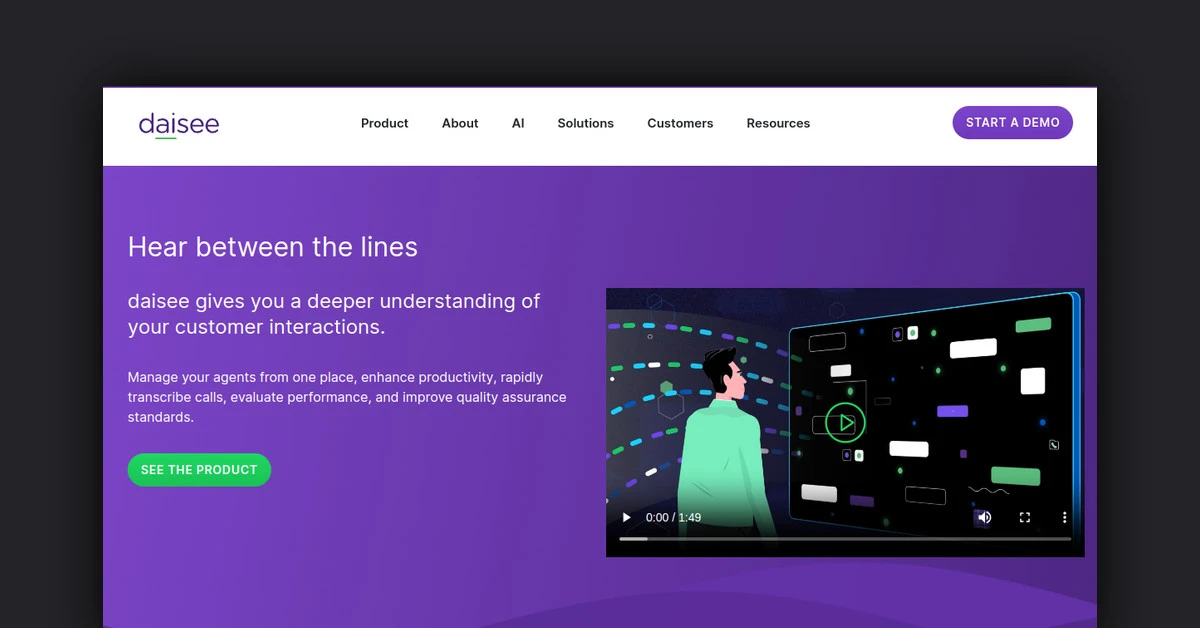Select the AI navigation item
Viewport: 1200px width, 628px height.
[x=518, y=123]
